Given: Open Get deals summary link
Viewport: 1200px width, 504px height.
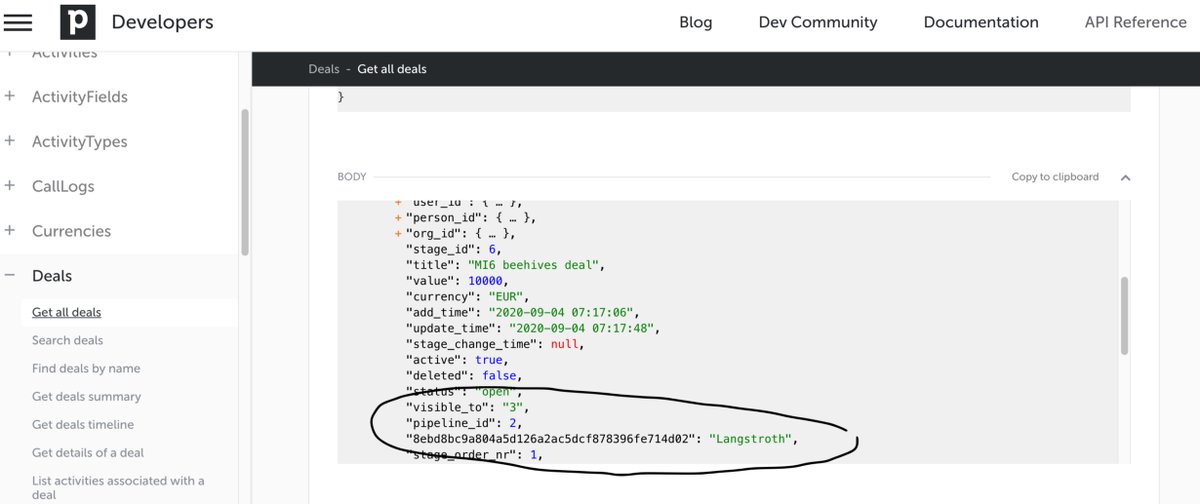Looking at the screenshot, I should (86, 396).
